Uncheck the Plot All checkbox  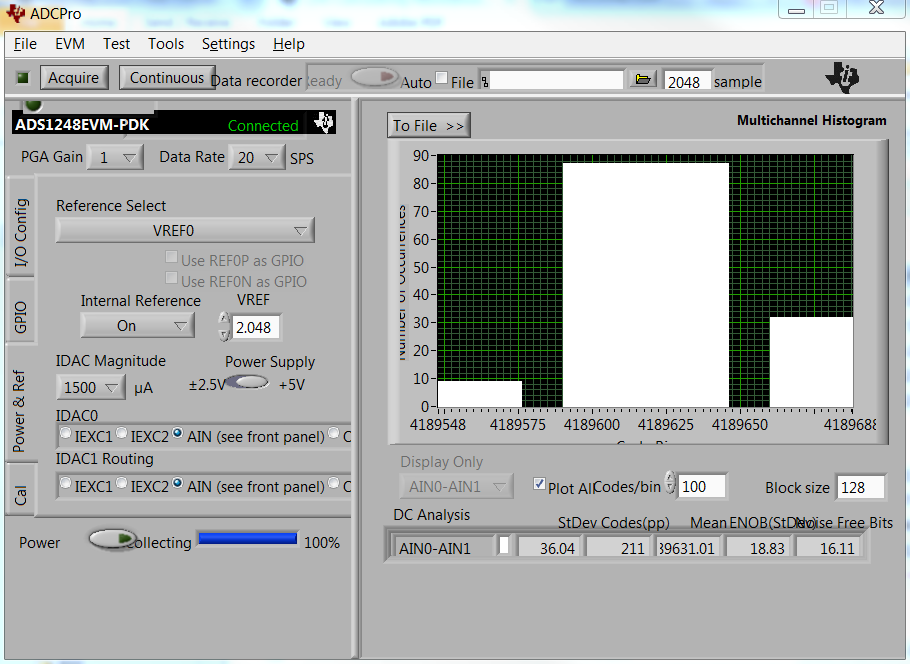[x=539, y=483]
